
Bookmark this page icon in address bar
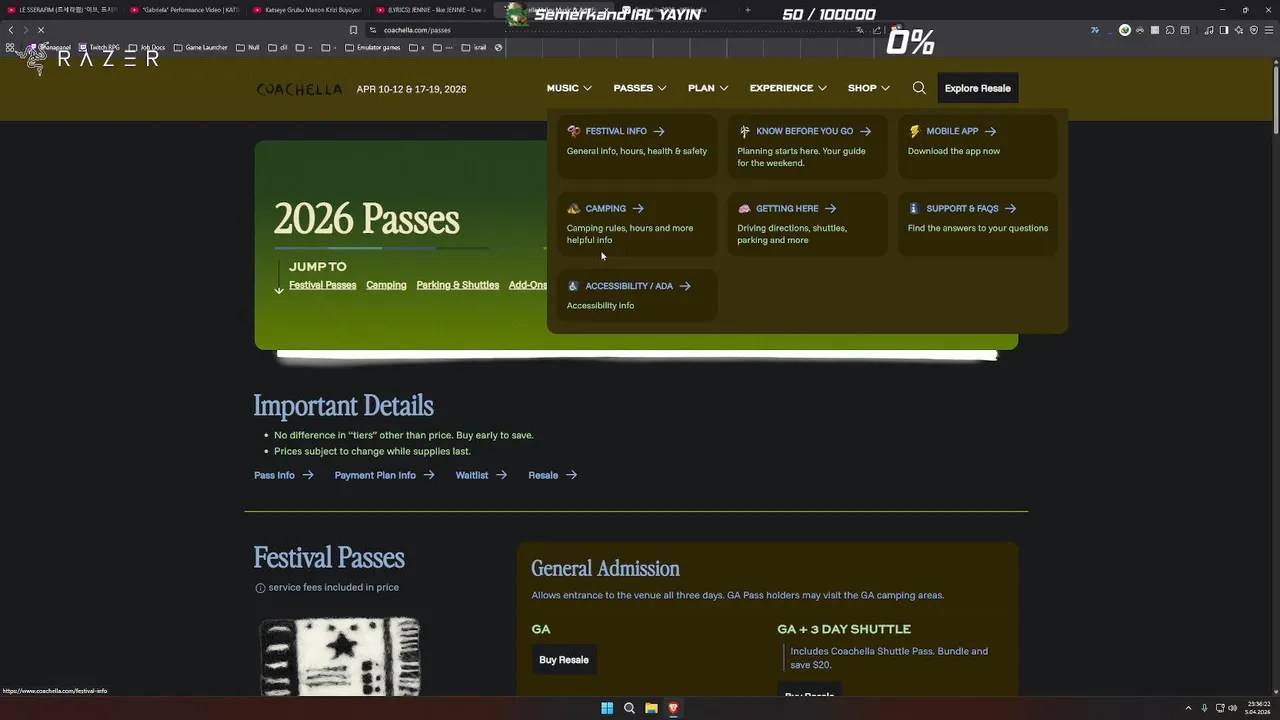click(x=353, y=30)
